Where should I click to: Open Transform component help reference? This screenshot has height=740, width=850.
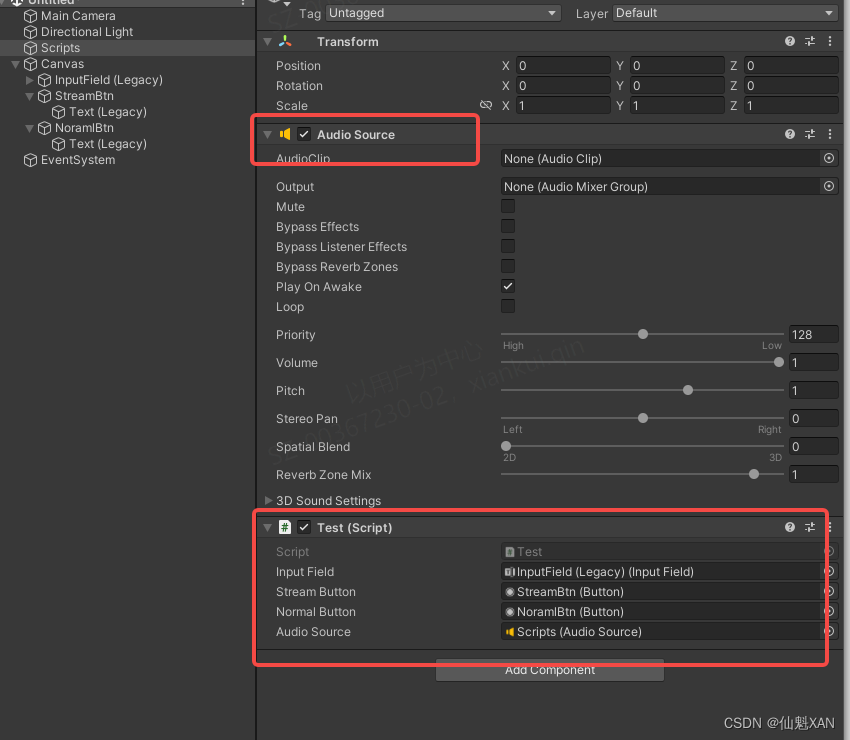pos(790,41)
